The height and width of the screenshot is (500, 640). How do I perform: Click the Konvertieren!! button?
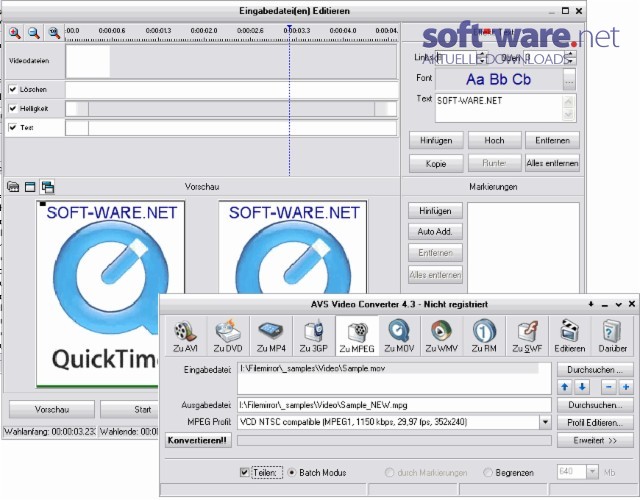(198, 440)
